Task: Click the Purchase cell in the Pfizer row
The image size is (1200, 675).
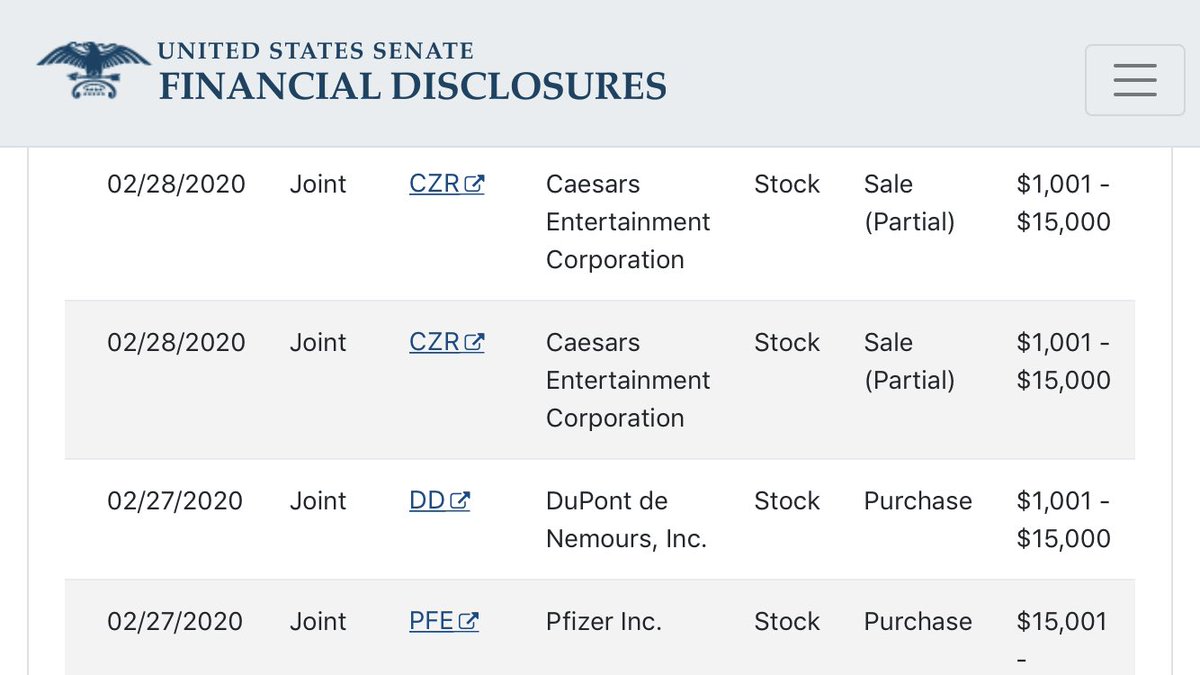Action: tap(918, 621)
